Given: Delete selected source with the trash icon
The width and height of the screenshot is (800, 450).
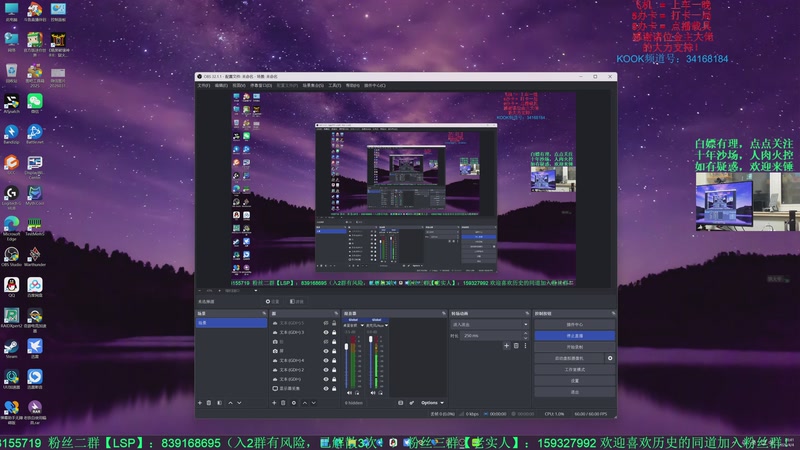Looking at the screenshot, I should (x=283, y=403).
